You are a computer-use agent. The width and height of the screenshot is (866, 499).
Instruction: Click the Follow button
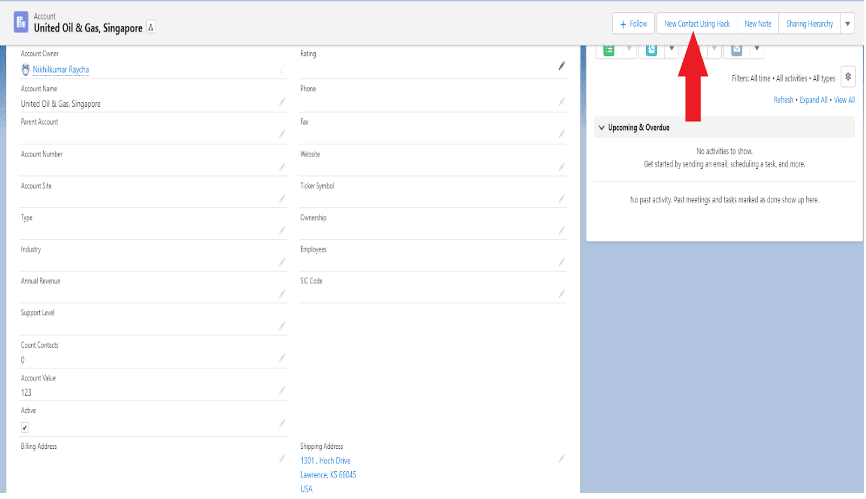633,24
